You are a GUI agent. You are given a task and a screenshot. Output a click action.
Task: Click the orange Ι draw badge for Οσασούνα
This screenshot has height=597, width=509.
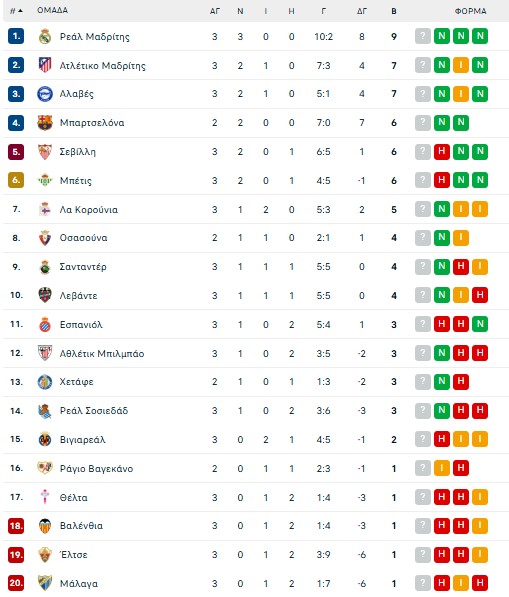(x=461, y=238)
